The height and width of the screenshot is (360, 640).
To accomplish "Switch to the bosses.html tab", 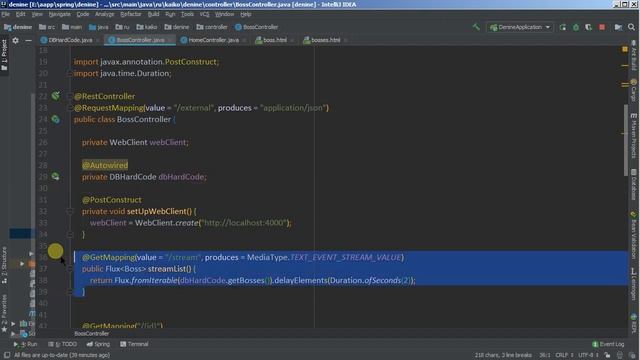I will click(x=325, y=40).
